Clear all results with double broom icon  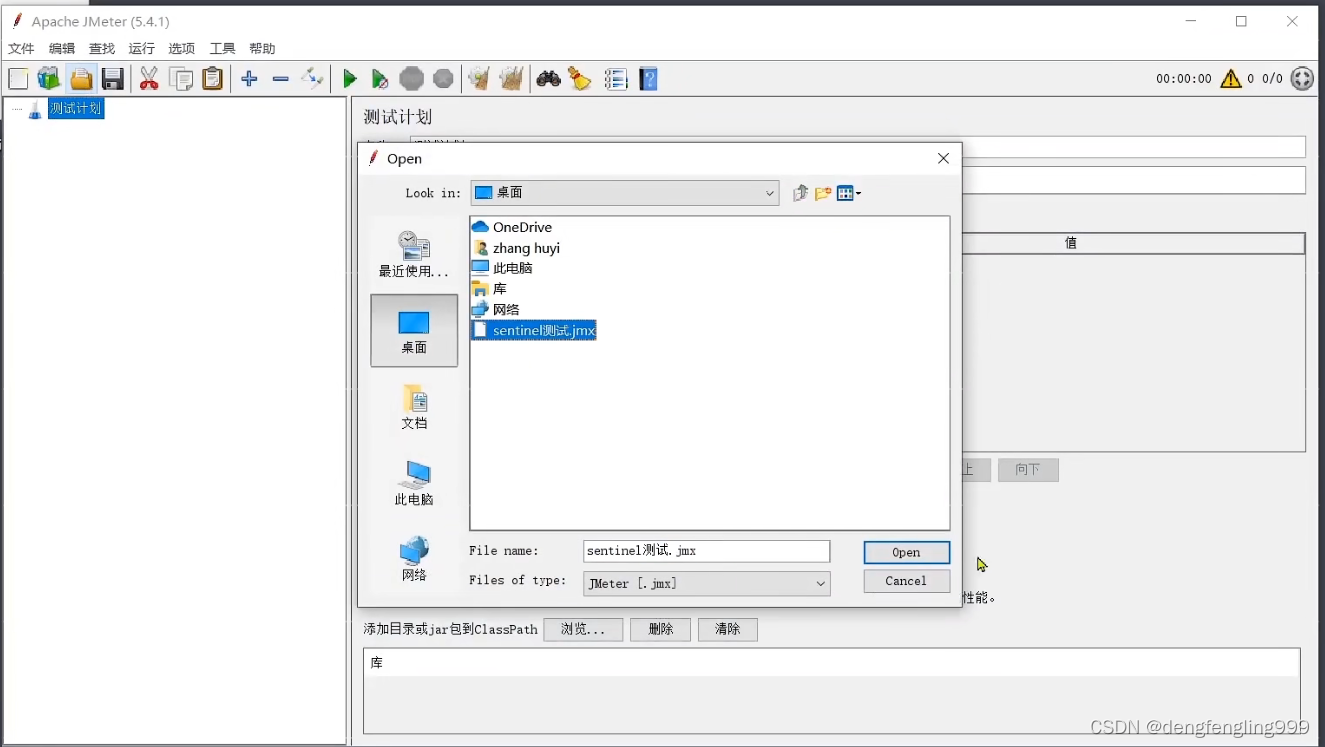(x=511, y=79)
